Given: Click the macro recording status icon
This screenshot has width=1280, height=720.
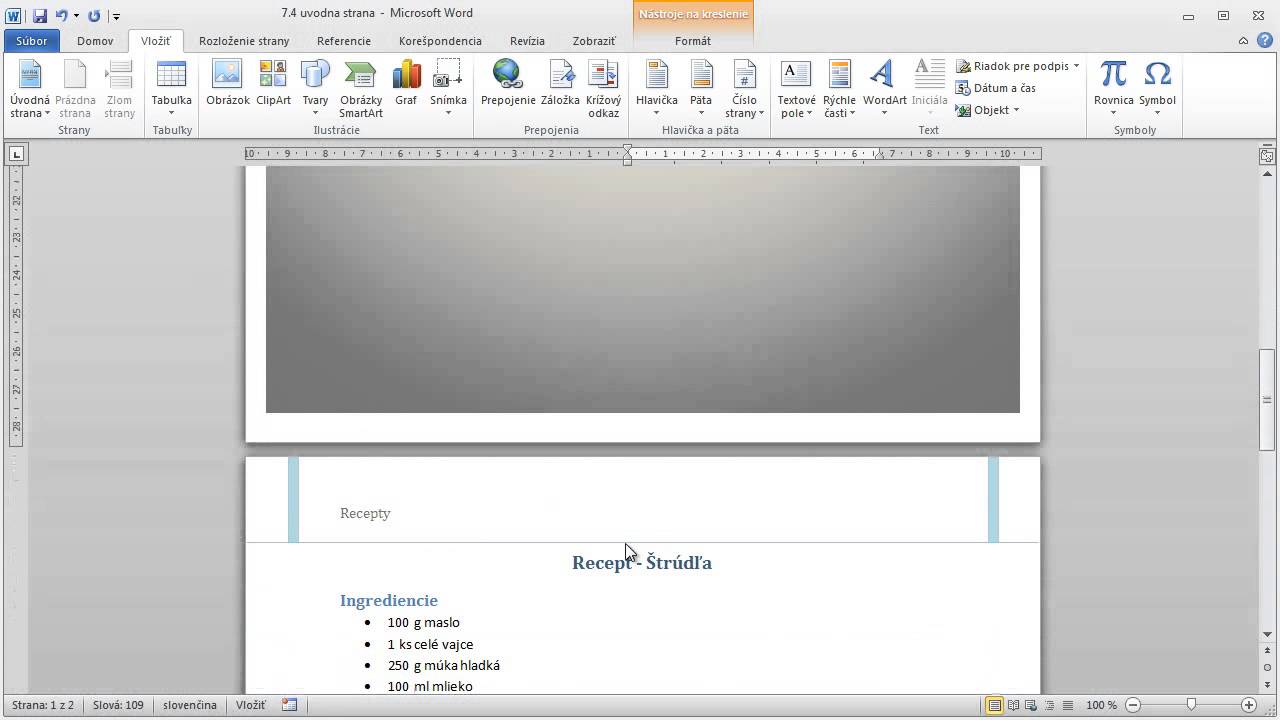Looking at the screenshot, I should (289, 705).
